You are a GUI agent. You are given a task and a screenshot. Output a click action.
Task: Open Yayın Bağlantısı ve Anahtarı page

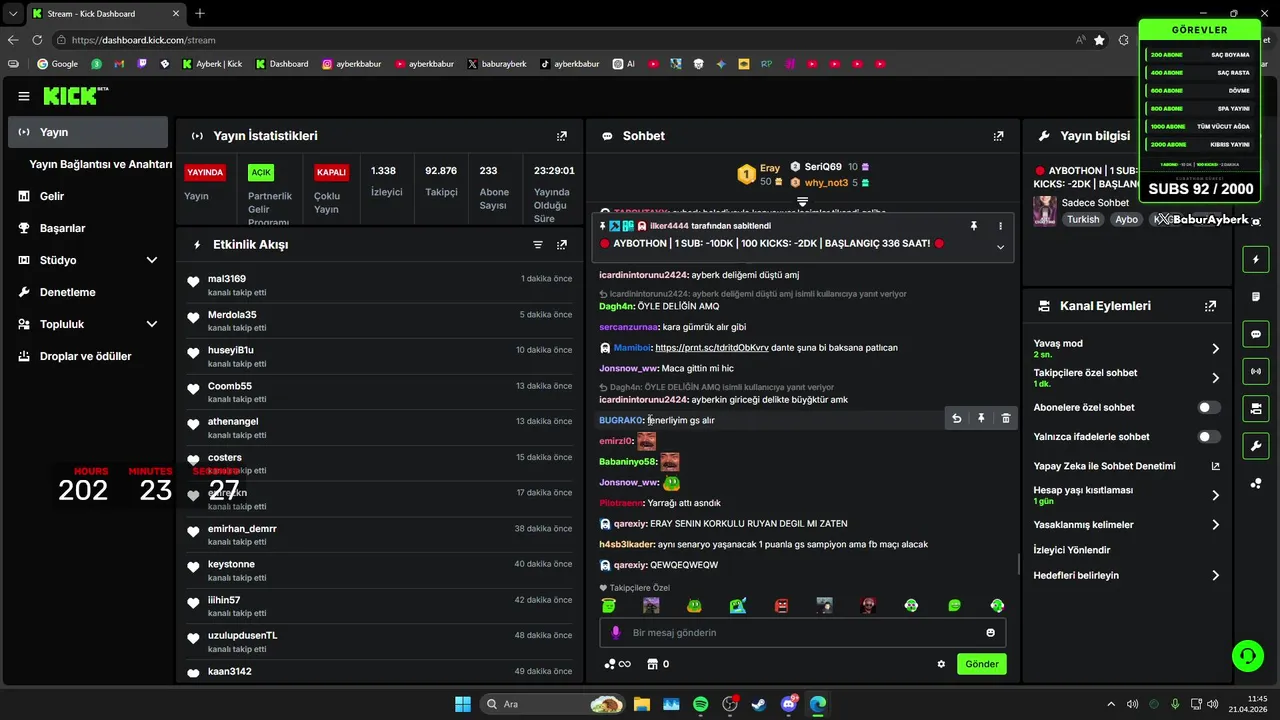pyautogui.click(x=101, y=164)
